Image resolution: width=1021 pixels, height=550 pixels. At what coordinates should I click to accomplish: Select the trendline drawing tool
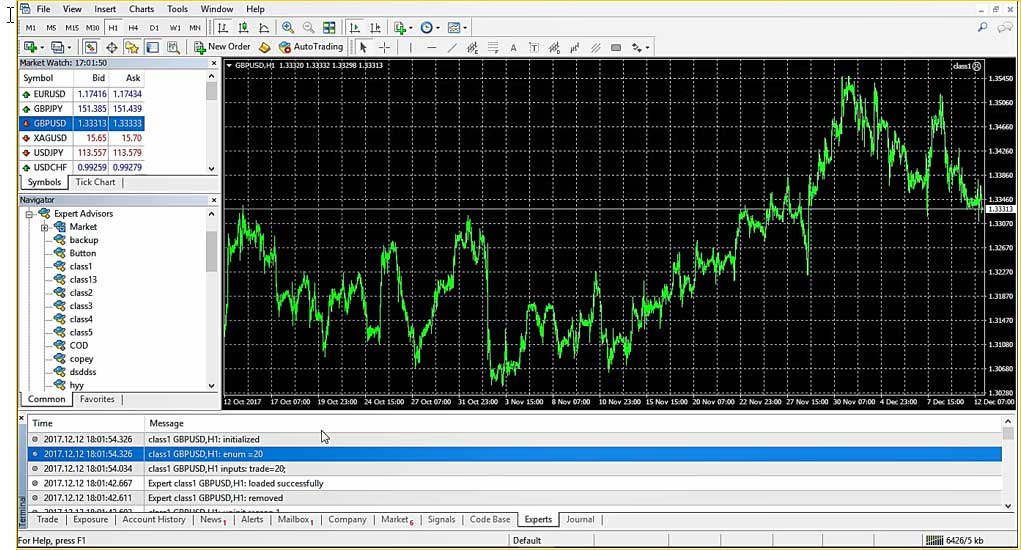pyautogui.click(x=452, y=47)
